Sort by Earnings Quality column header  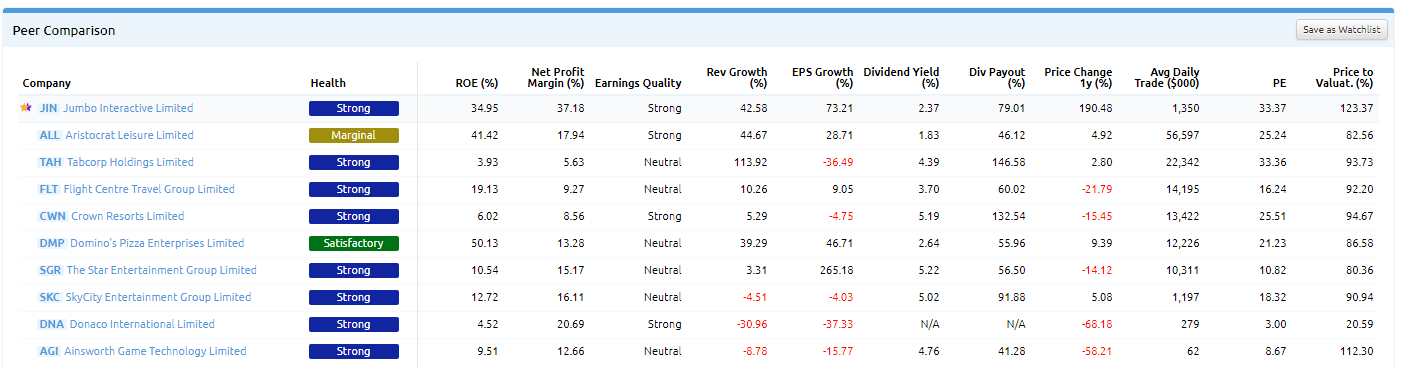tap(638, 83)
